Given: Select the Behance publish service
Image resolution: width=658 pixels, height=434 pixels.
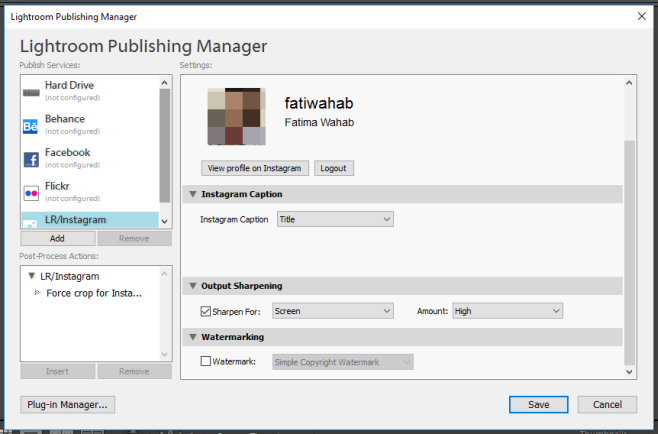Looking at the screenshot, I should coord(90,125).
